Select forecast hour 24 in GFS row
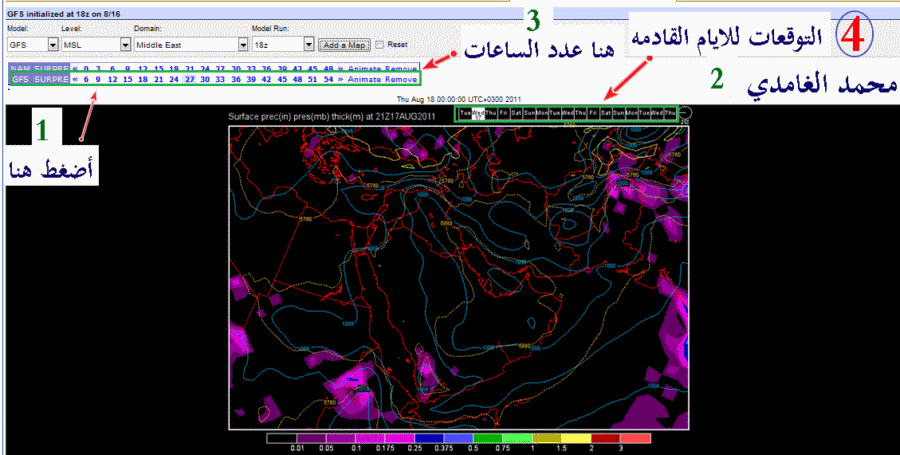 point(174,79)
